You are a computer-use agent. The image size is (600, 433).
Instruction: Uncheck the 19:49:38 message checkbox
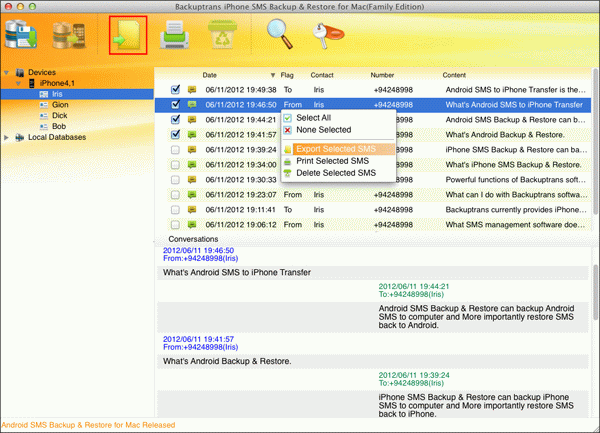[x=175, y=90]
